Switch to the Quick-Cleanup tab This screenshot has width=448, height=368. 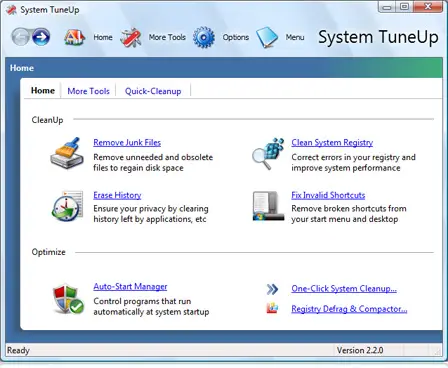coord(153,91)
